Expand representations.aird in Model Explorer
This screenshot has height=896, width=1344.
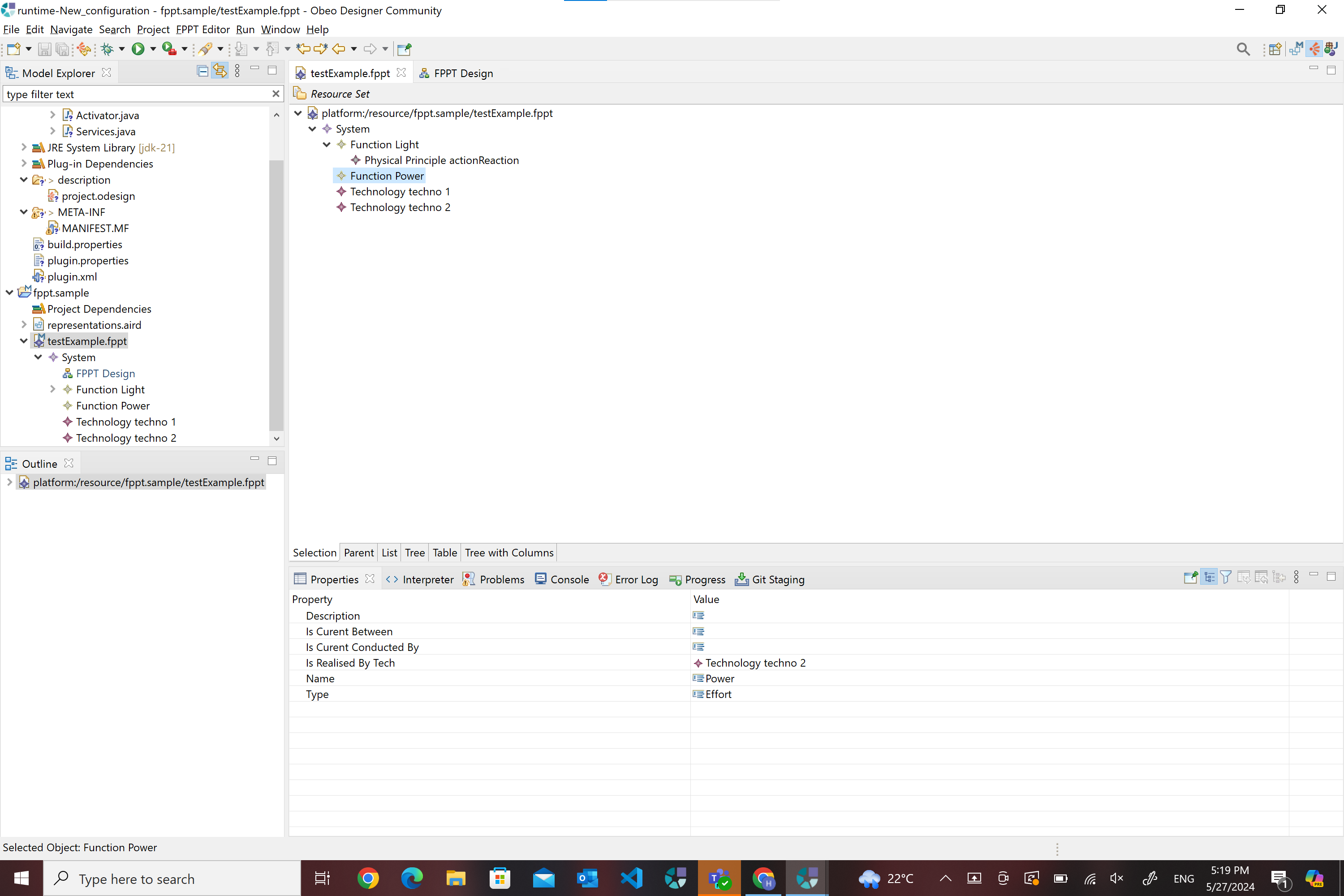pyautogui.click(x=24, y=324)
